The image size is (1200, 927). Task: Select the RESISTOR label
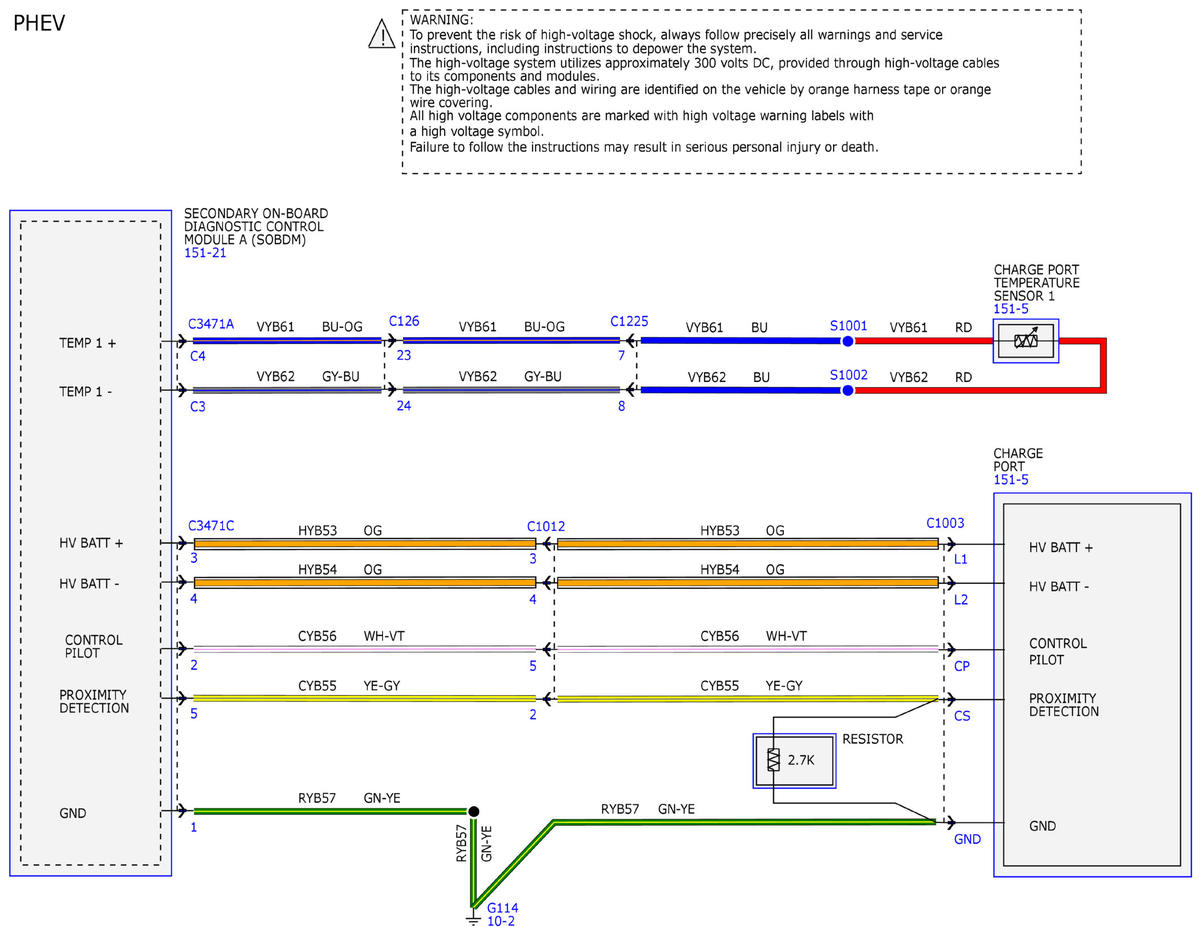tap(873, 739)
